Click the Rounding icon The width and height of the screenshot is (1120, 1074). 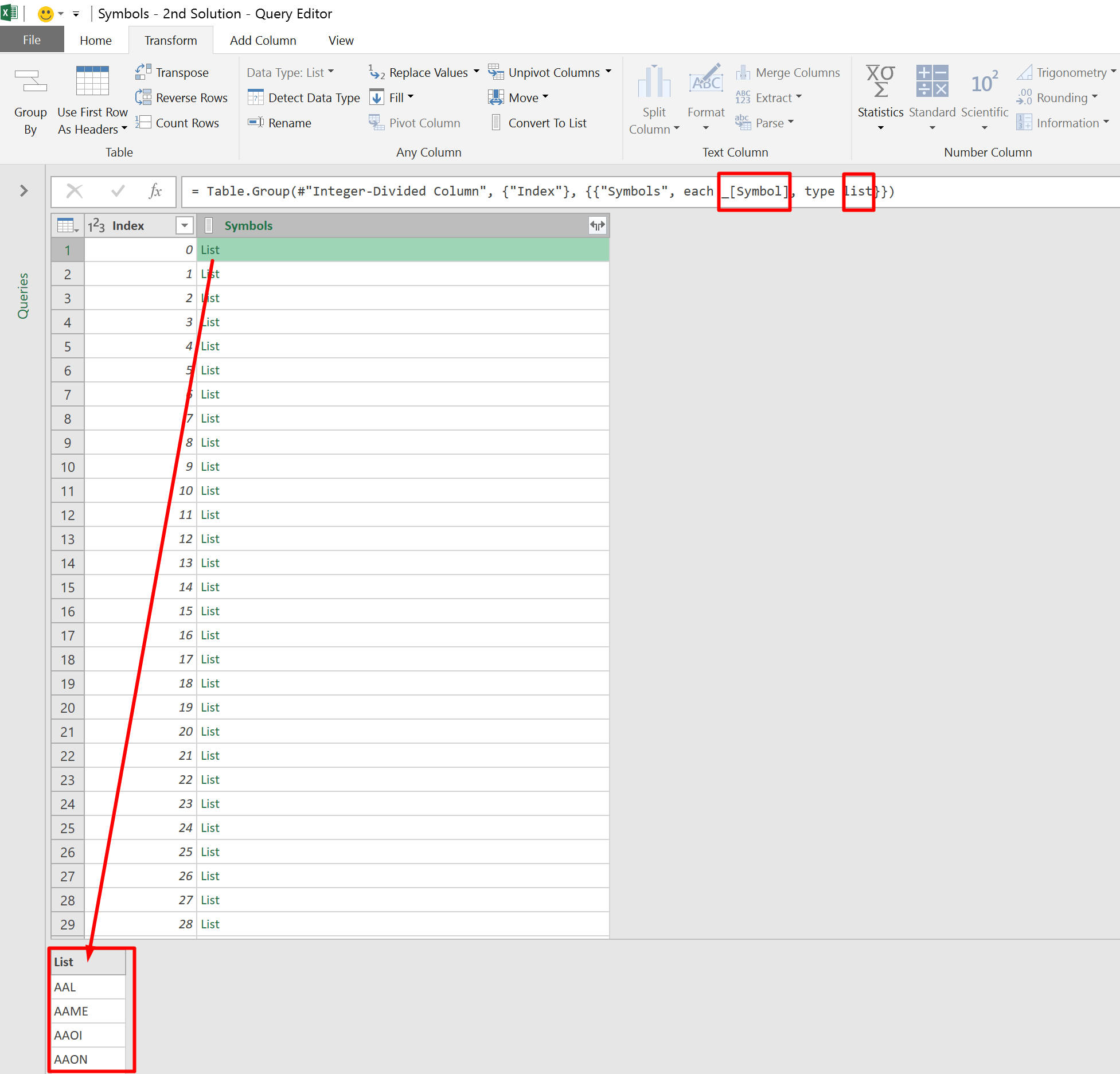click(x=1024, y=97)
